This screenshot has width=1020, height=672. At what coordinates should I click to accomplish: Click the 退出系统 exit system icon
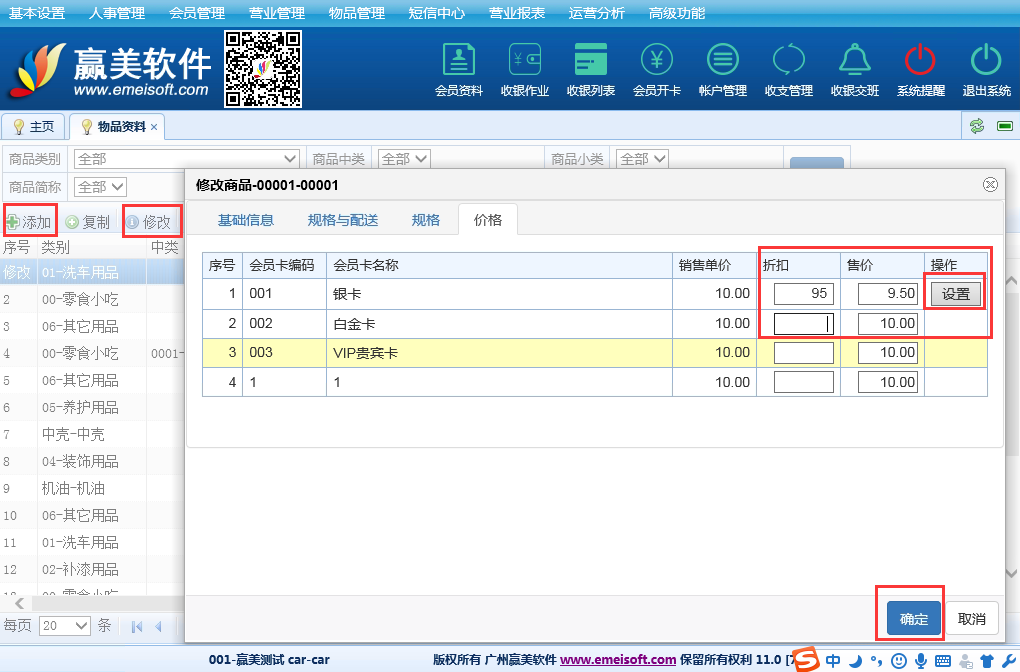[986, 69]
